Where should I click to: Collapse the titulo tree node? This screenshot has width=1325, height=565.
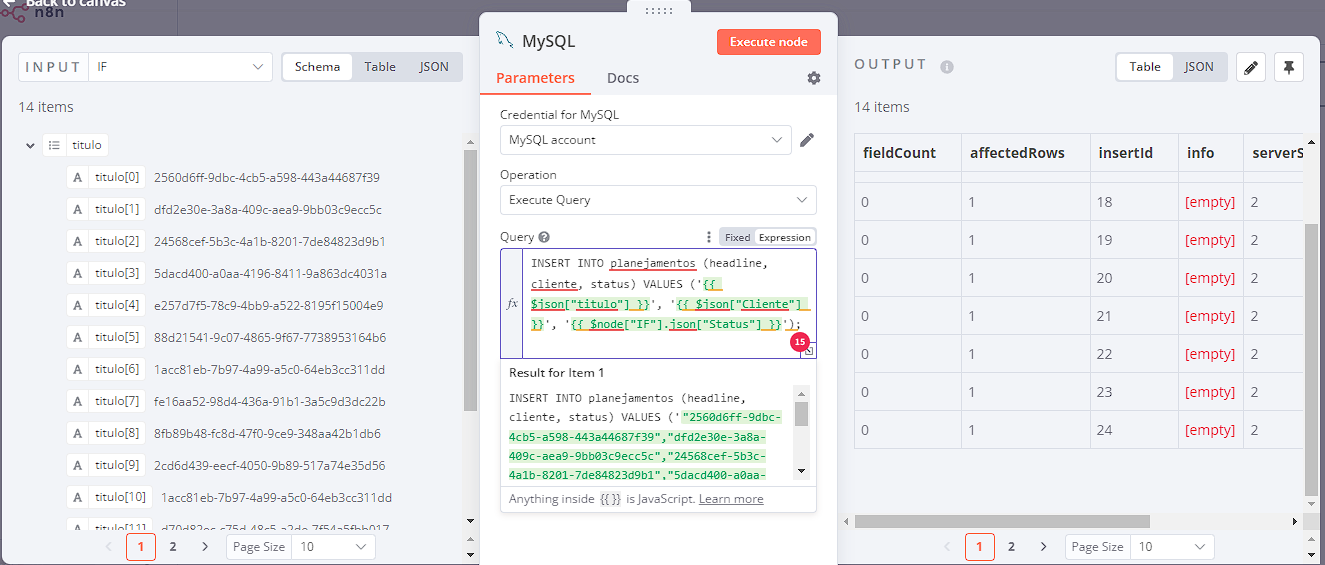31,146
